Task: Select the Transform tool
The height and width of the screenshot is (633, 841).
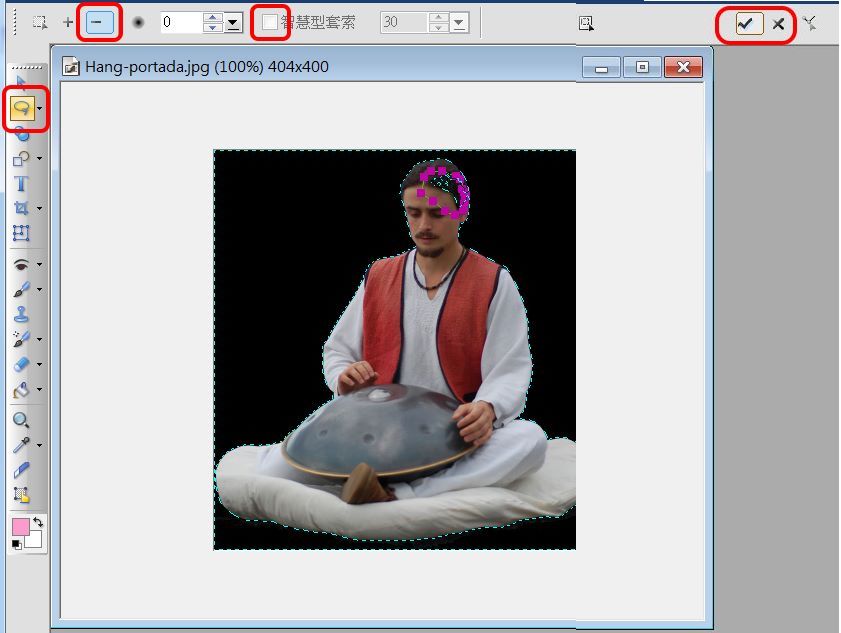Action: tap(21, 233)
